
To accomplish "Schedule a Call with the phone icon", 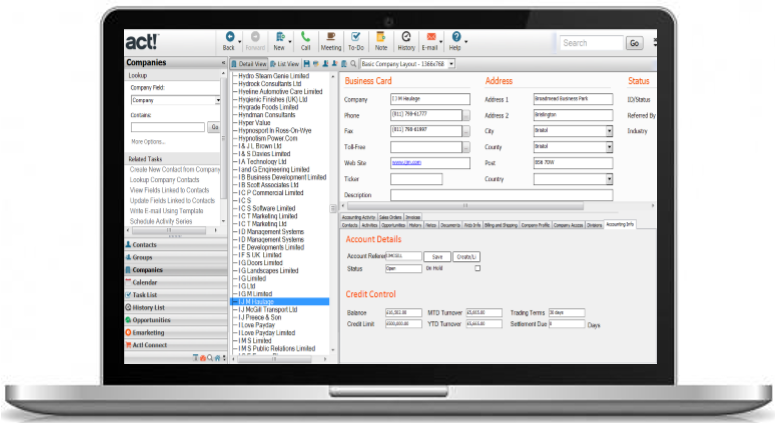I will click(305, 37).
